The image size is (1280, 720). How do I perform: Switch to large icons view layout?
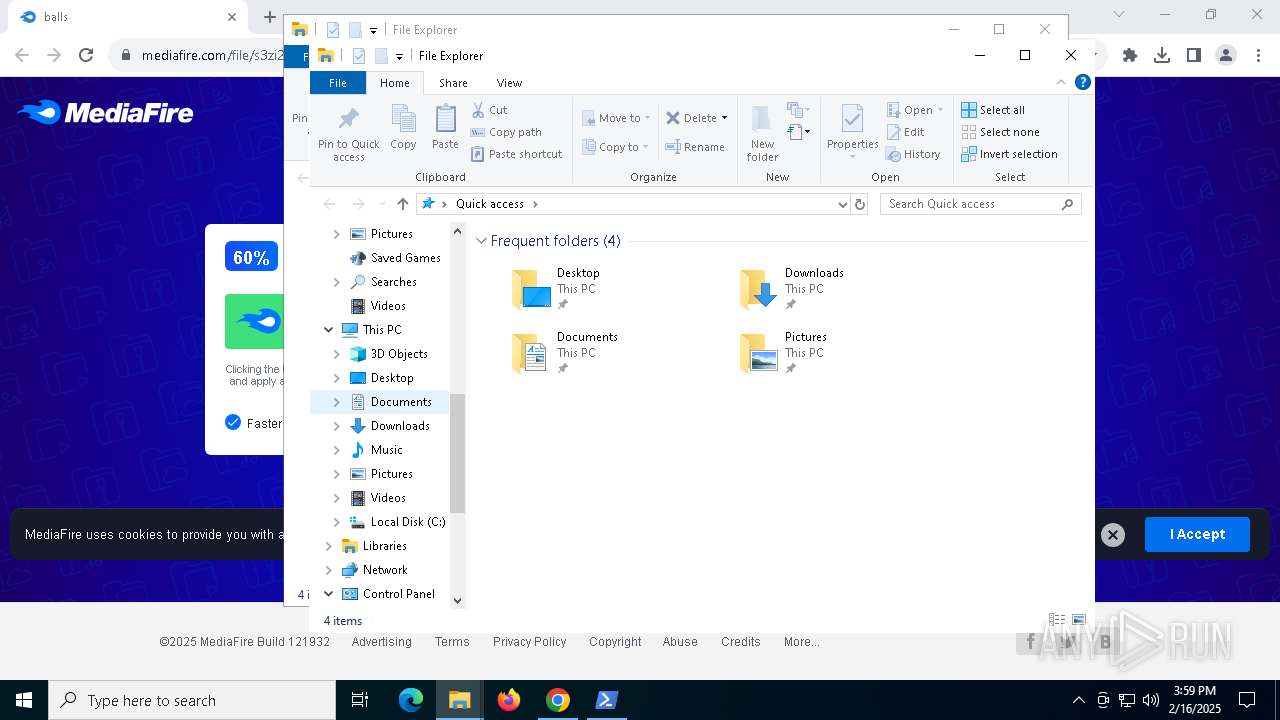(x=1078, y=621)
